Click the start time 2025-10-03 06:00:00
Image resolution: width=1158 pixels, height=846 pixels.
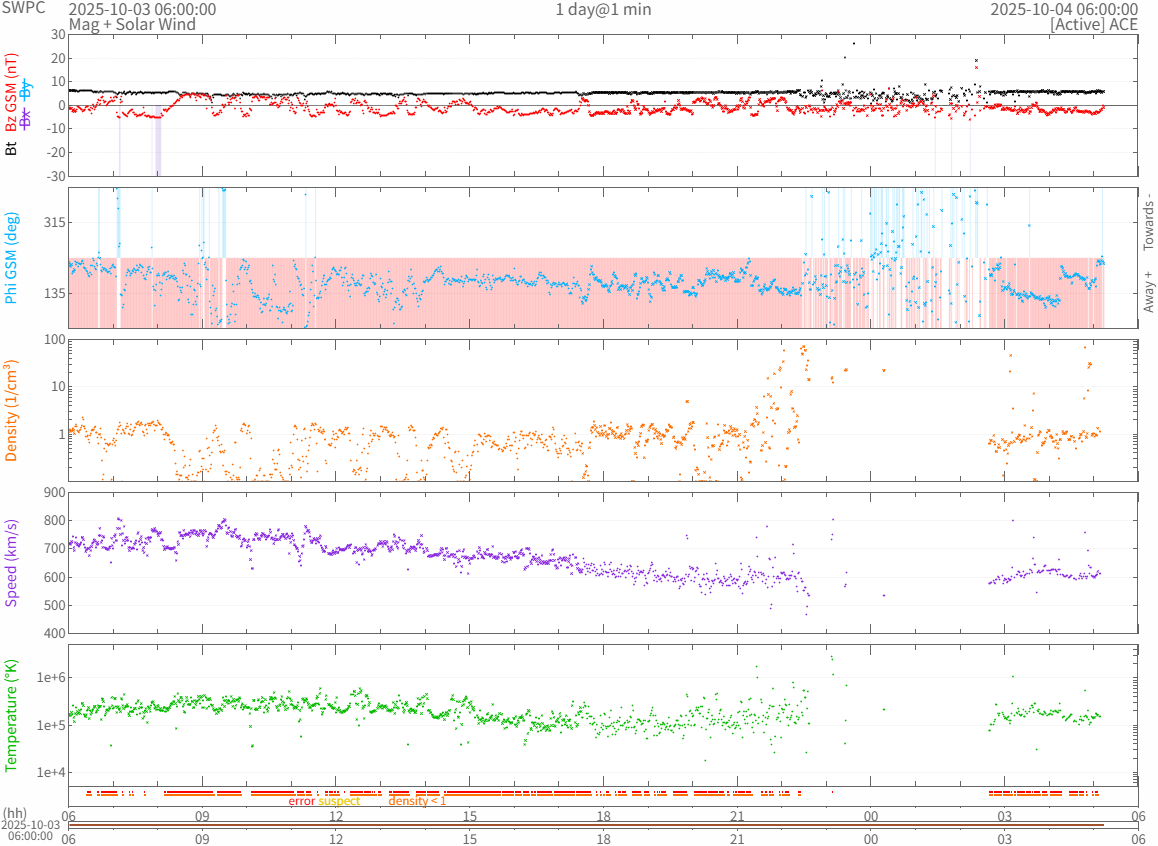(x=142, y=9)
